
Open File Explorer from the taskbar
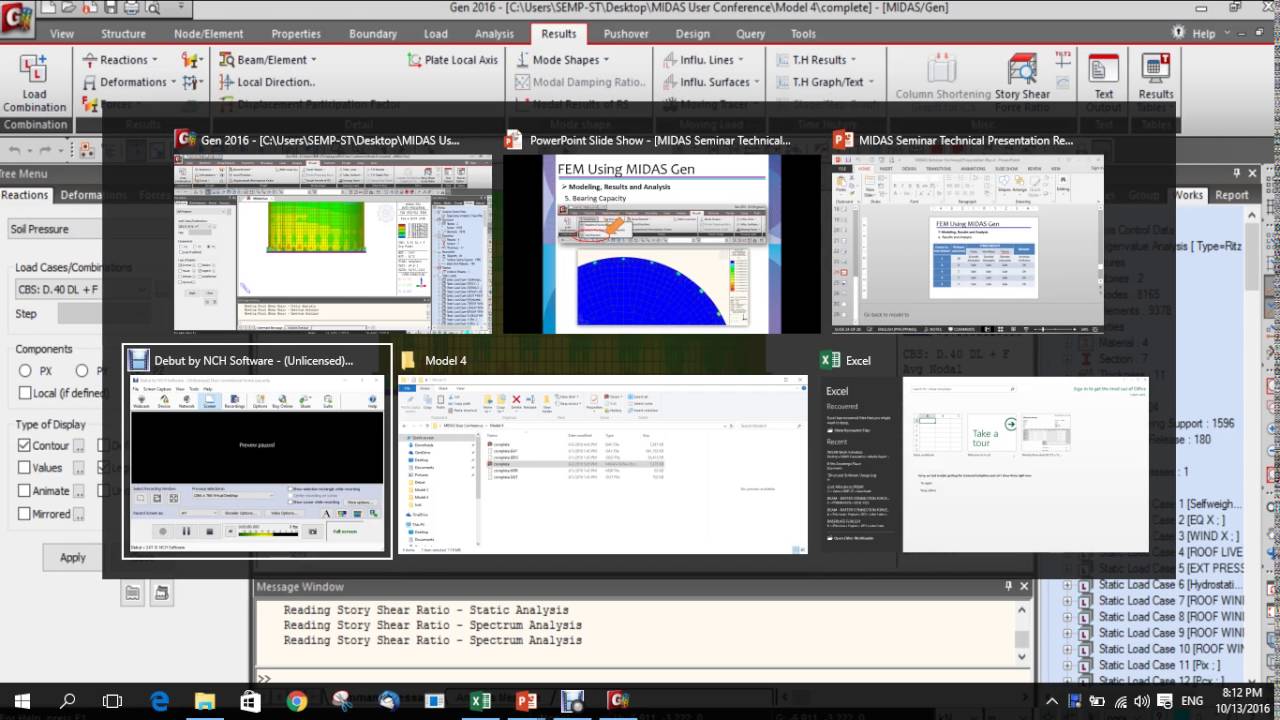tap(204, 701)
